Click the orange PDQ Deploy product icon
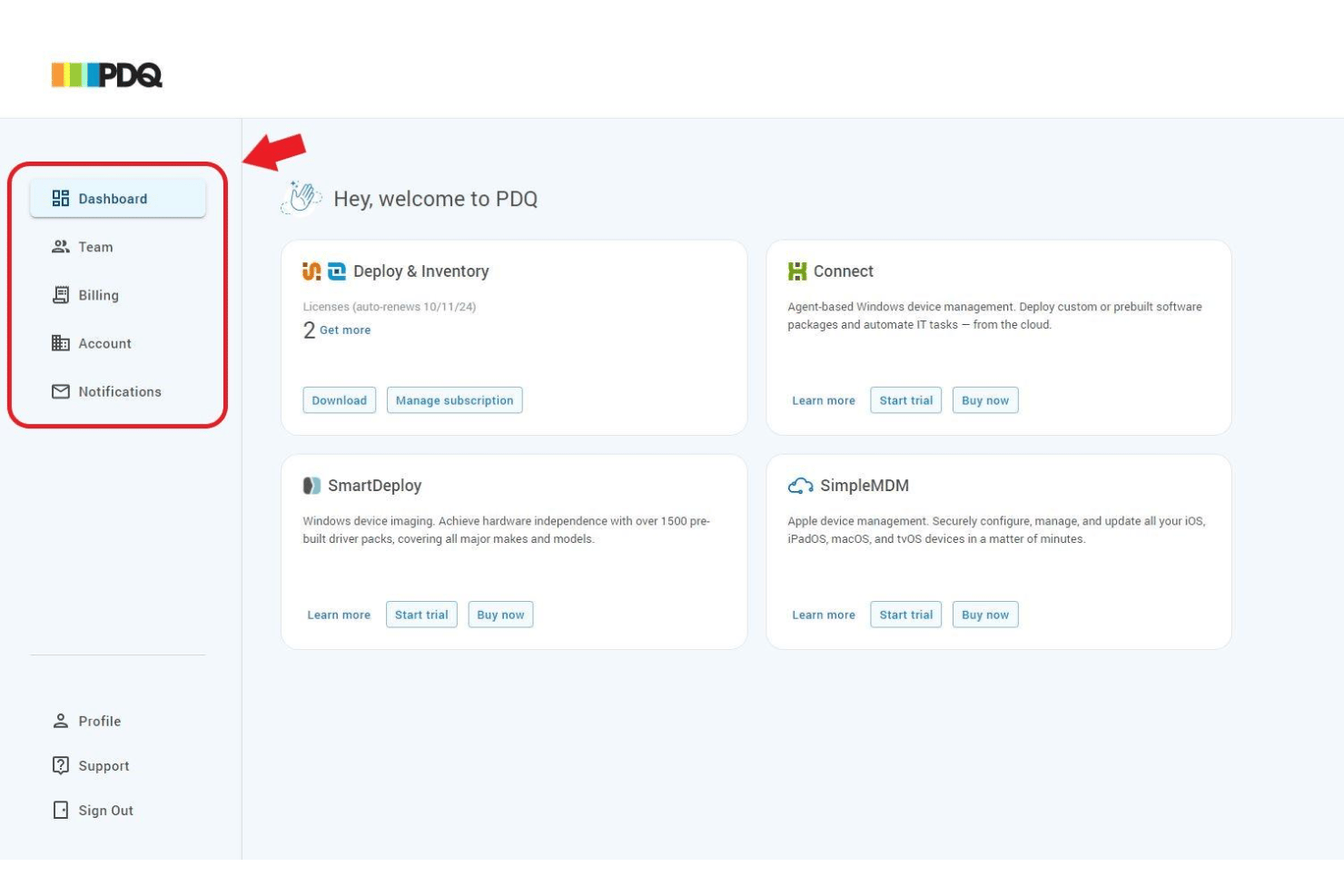 (311, 271)
